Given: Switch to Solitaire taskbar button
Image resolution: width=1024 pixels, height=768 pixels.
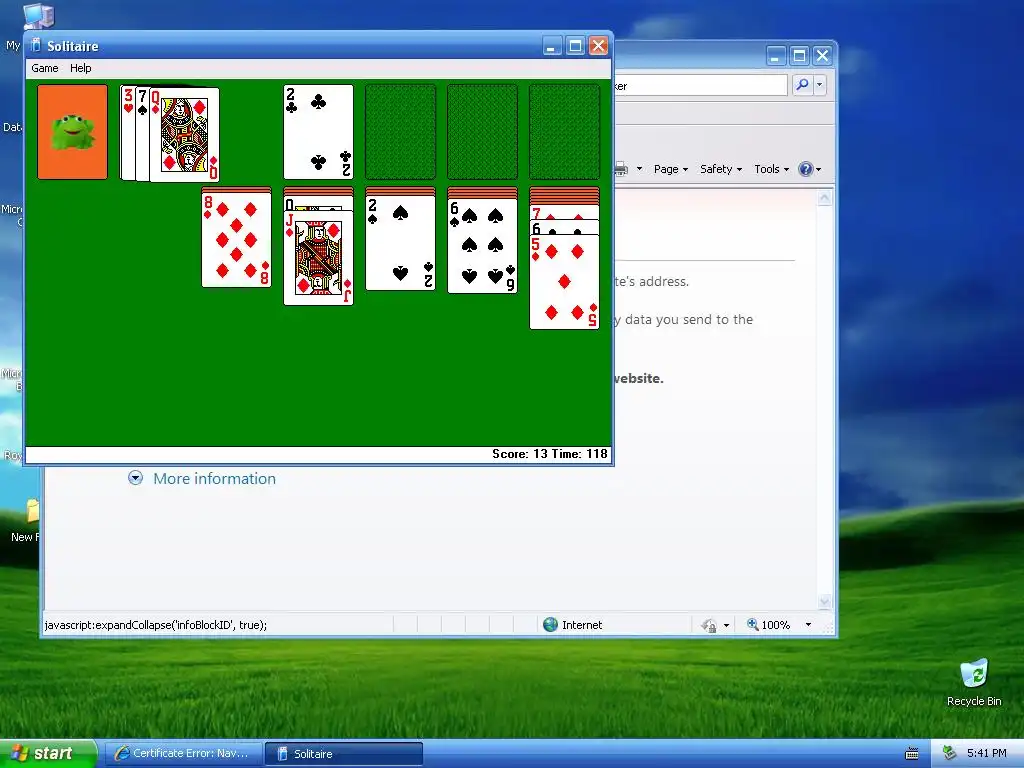Looking at the screenshot, I should coord(344,754).
